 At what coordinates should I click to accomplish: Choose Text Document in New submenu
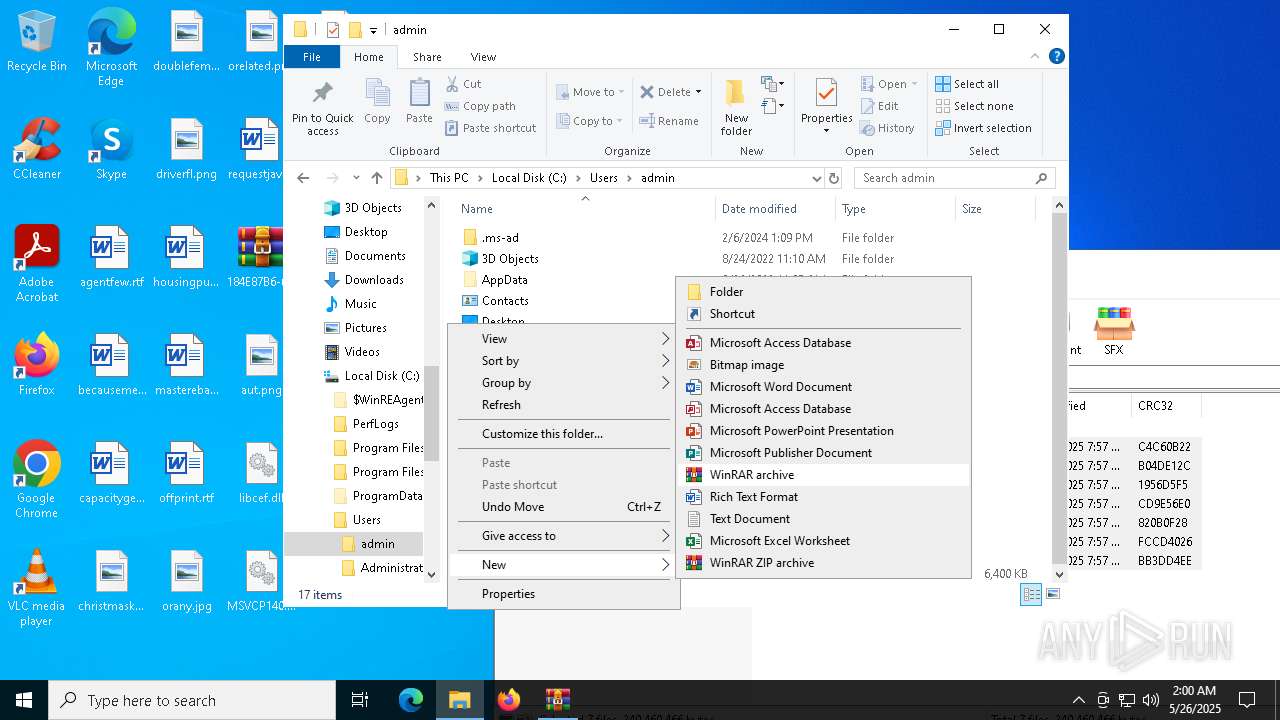(x=823, y=519)
